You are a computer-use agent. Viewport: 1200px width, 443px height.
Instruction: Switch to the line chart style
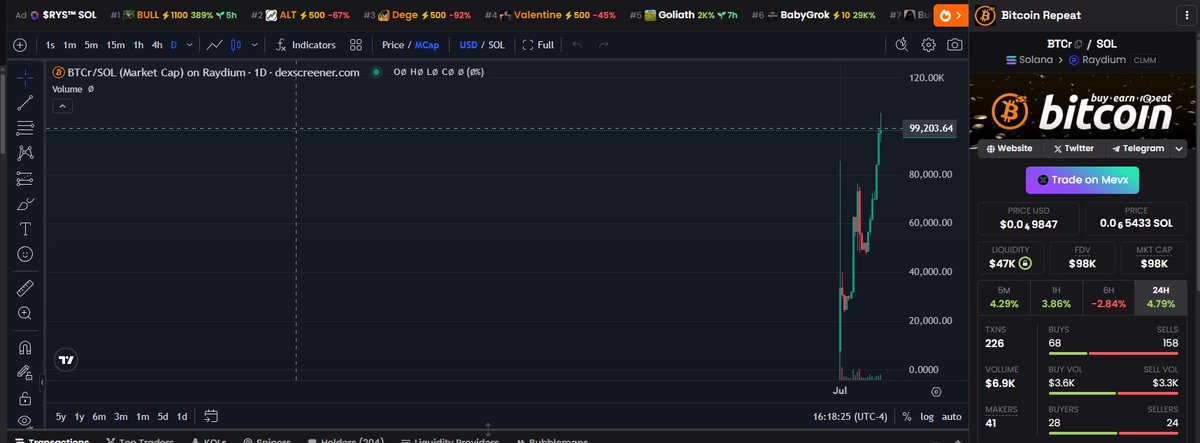click(213, 45)
